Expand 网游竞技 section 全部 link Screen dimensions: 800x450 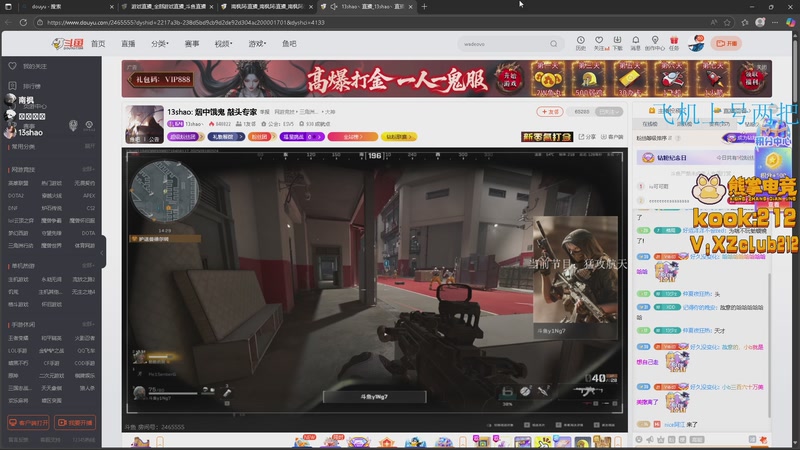[88, 169]
